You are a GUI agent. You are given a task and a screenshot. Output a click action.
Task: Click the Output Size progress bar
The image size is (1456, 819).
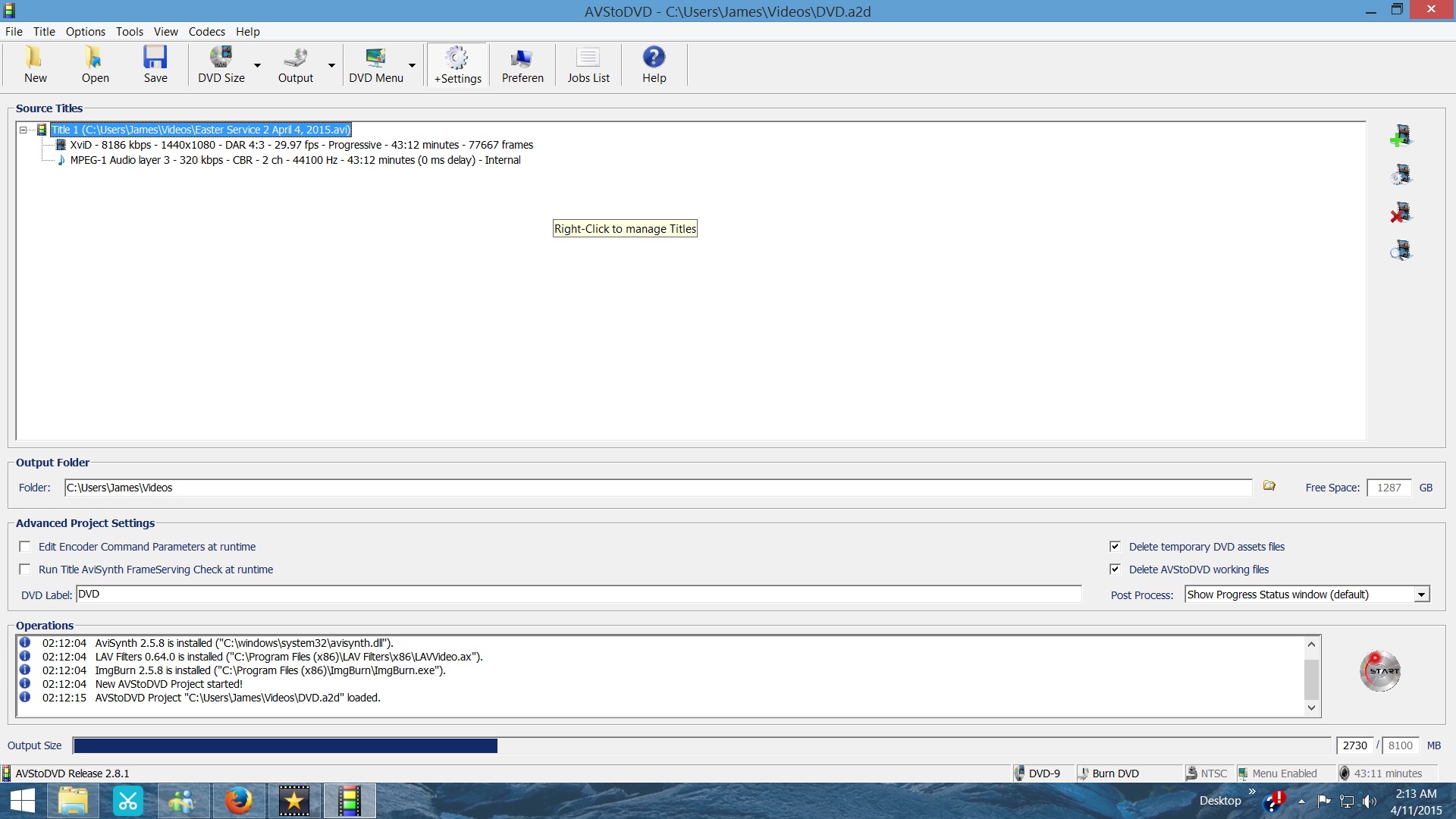tap(701, 745)
